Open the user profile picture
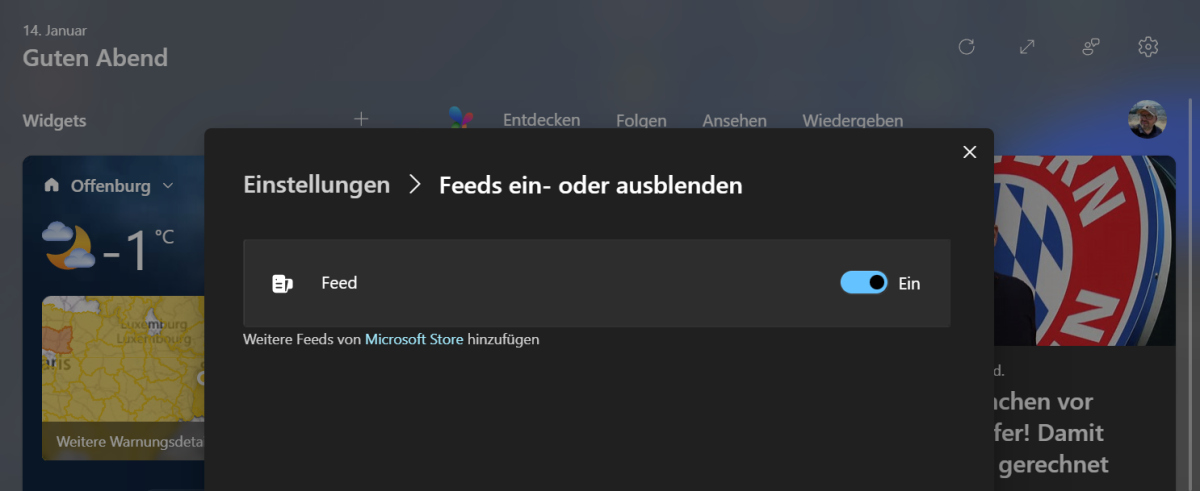 click(1147, 119)
